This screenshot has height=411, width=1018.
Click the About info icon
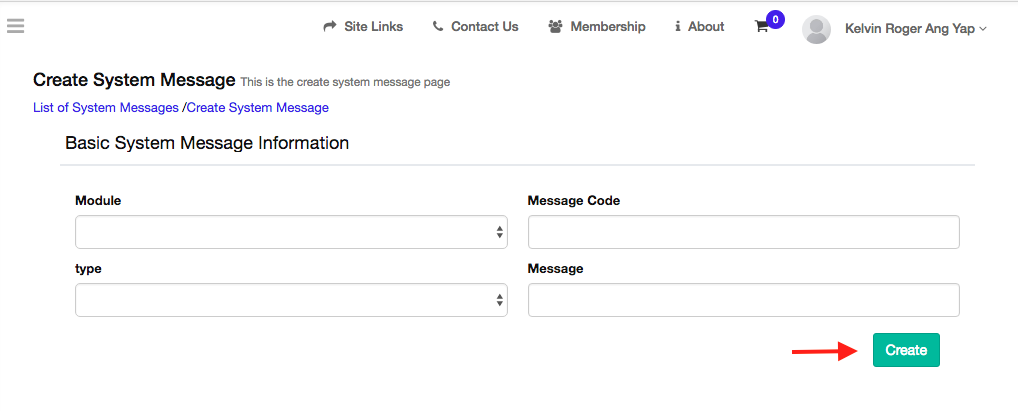(678, 27)
